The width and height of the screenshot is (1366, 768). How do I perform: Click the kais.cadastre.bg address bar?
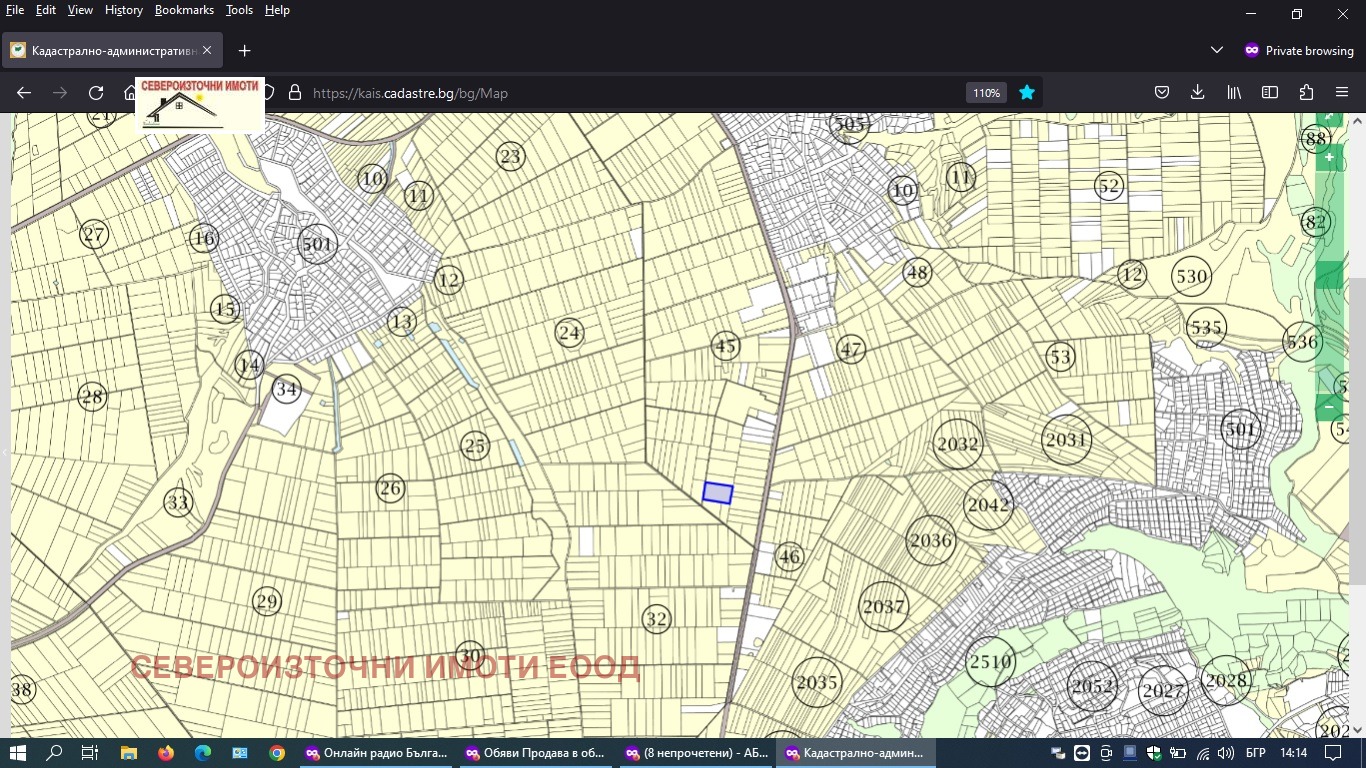click(x=600, y=93)
